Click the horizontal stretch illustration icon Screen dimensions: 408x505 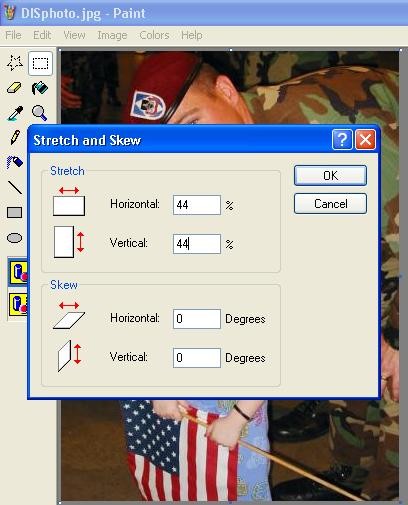tap(69, 201)
